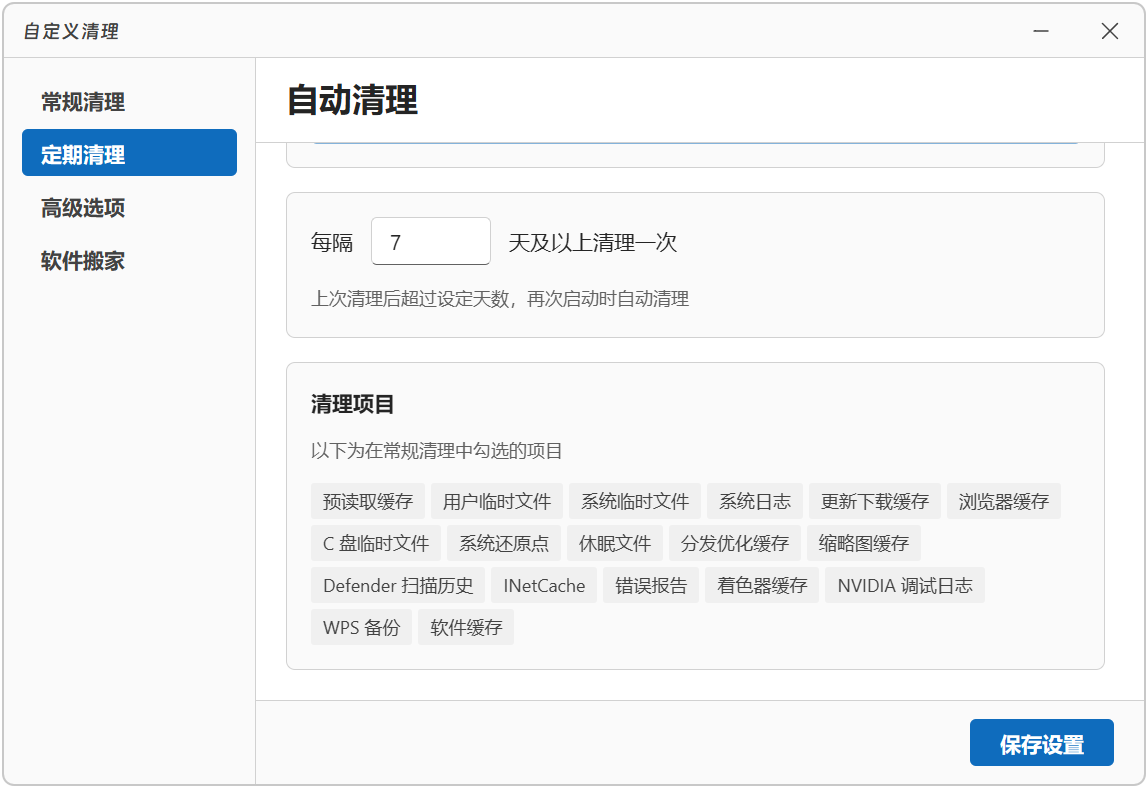Screen dimensions: 1148x788
Task: Click the 自定义清理 window title
Action: click(x=71, y=31)
